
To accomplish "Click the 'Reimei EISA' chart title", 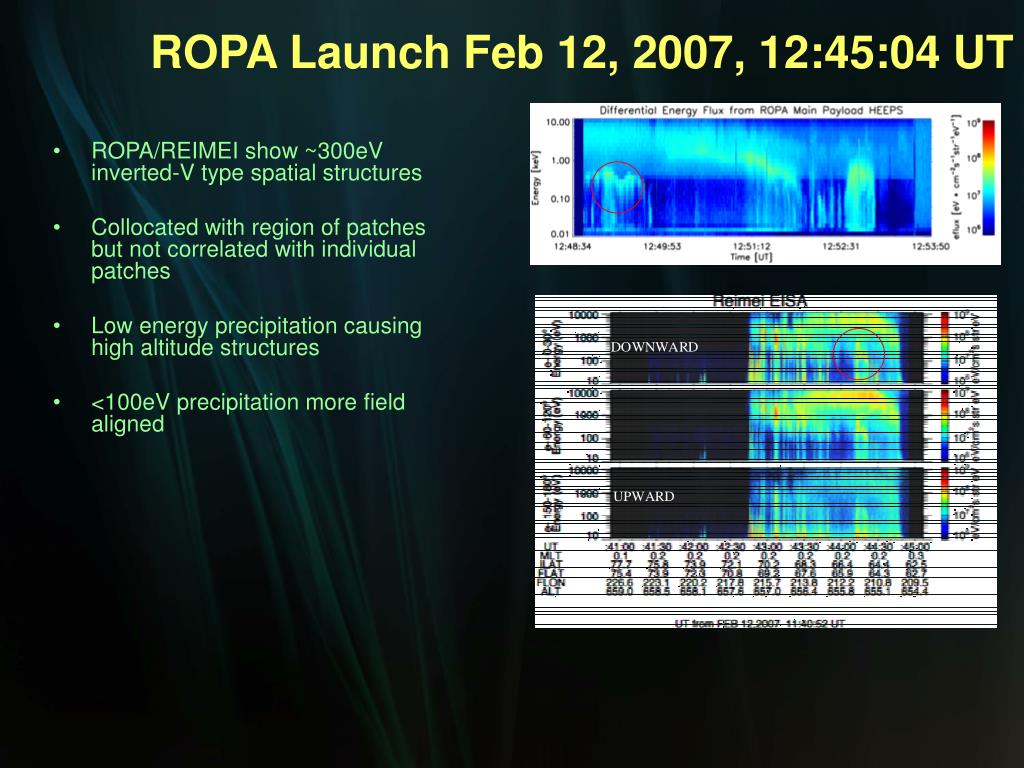I will [760, 301].
